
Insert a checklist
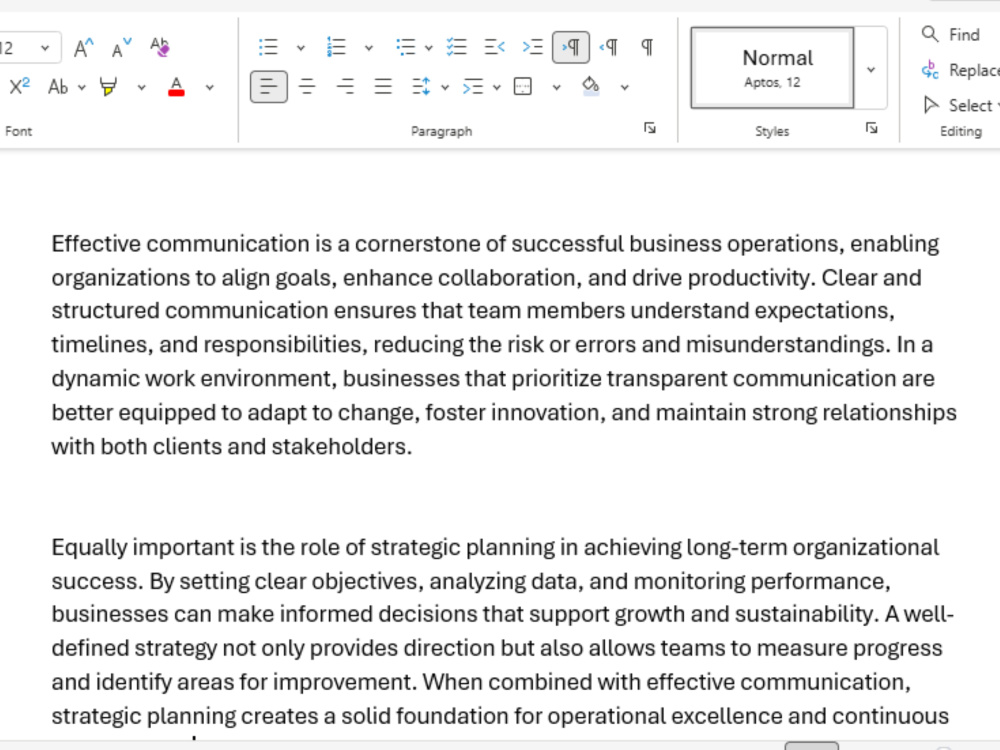[x=457, y=47]
